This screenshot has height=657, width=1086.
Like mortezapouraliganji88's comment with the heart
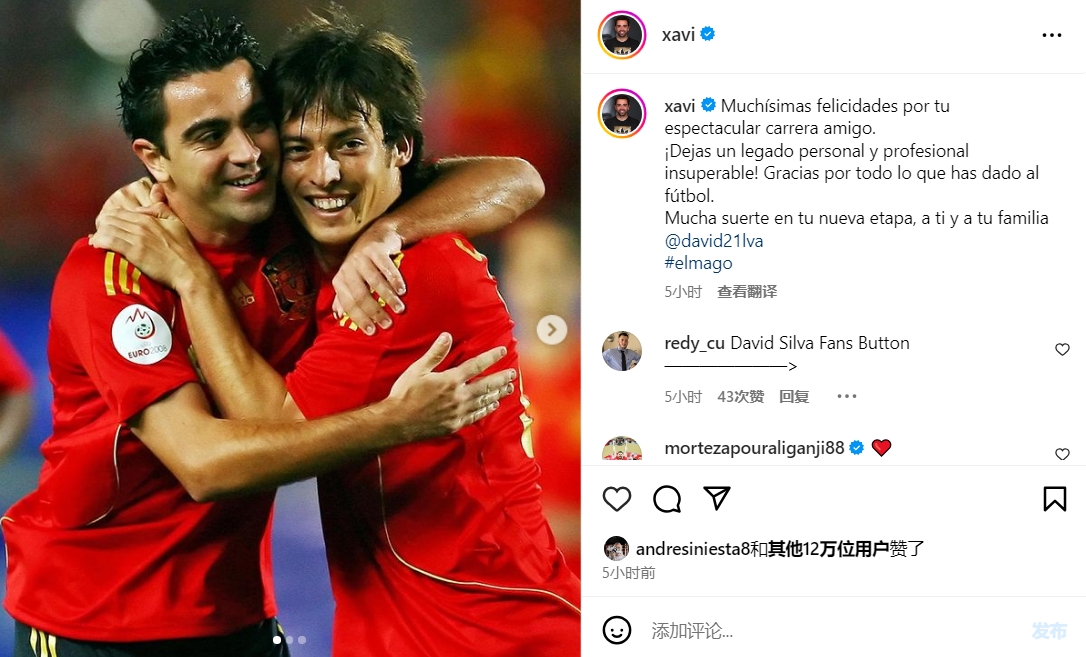click(1062, 454)
